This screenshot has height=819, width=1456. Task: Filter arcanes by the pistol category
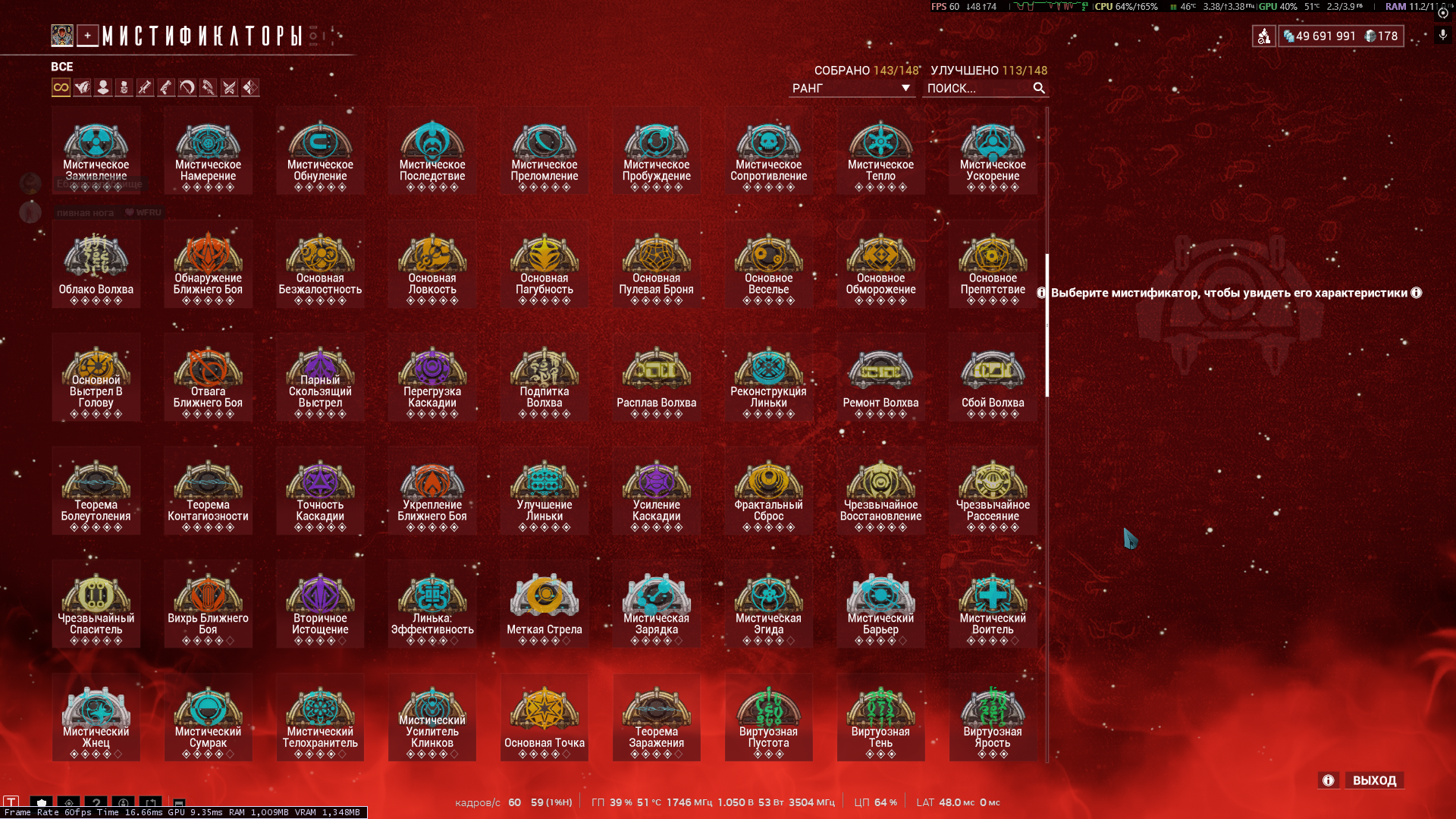166,88
